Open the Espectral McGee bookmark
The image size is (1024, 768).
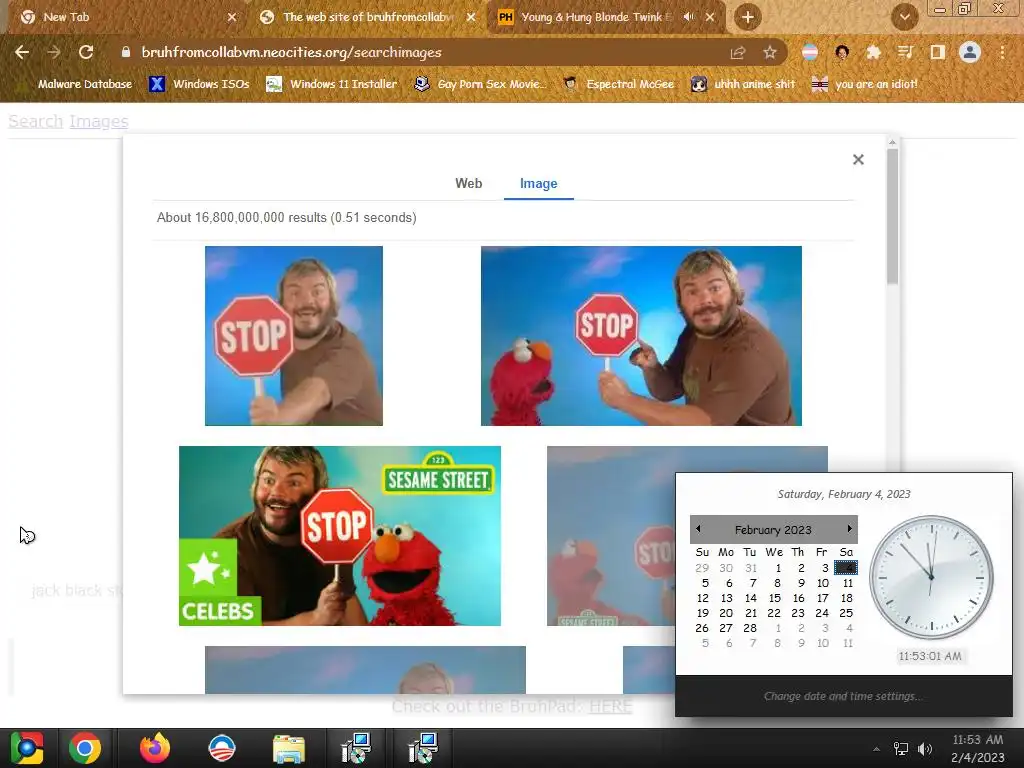pos(619,84)
